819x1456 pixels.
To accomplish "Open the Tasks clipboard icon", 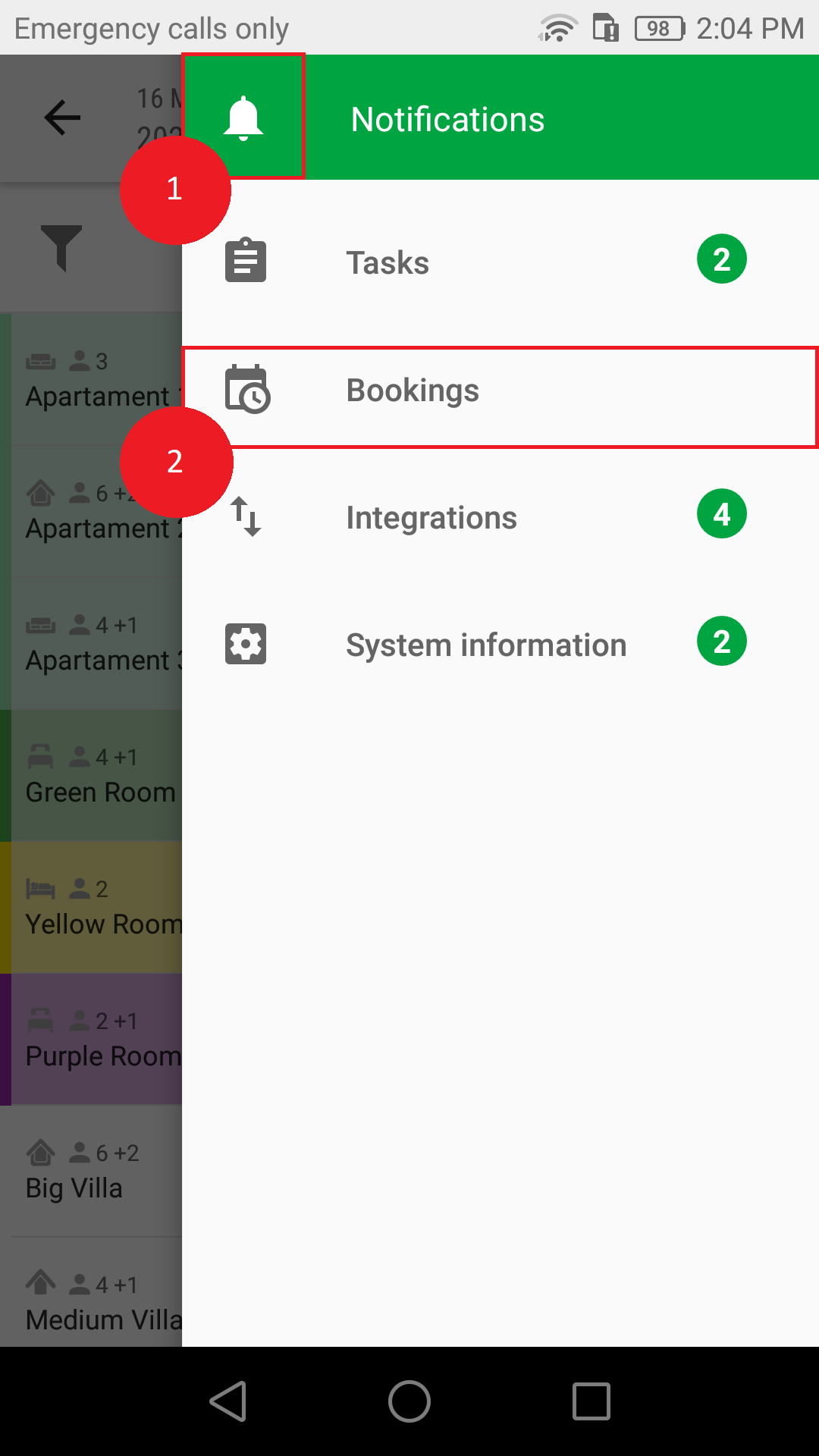I will (x=246, y=261).
